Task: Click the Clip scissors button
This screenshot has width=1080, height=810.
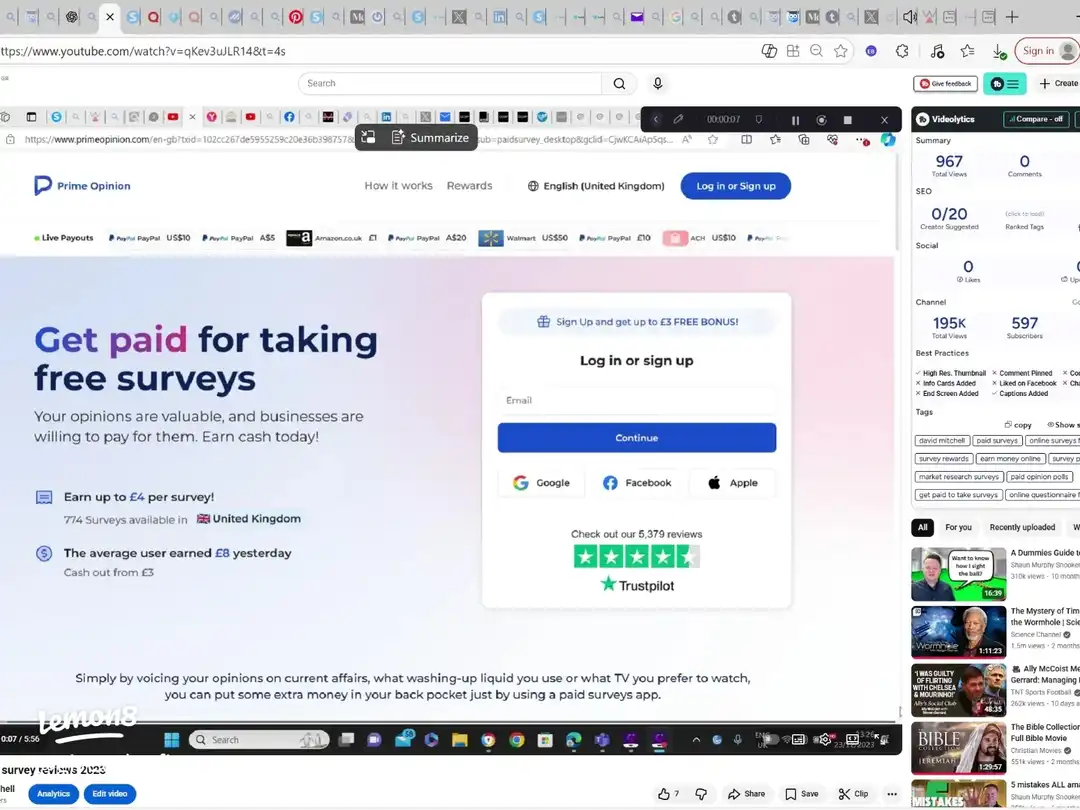Action: 853,793
